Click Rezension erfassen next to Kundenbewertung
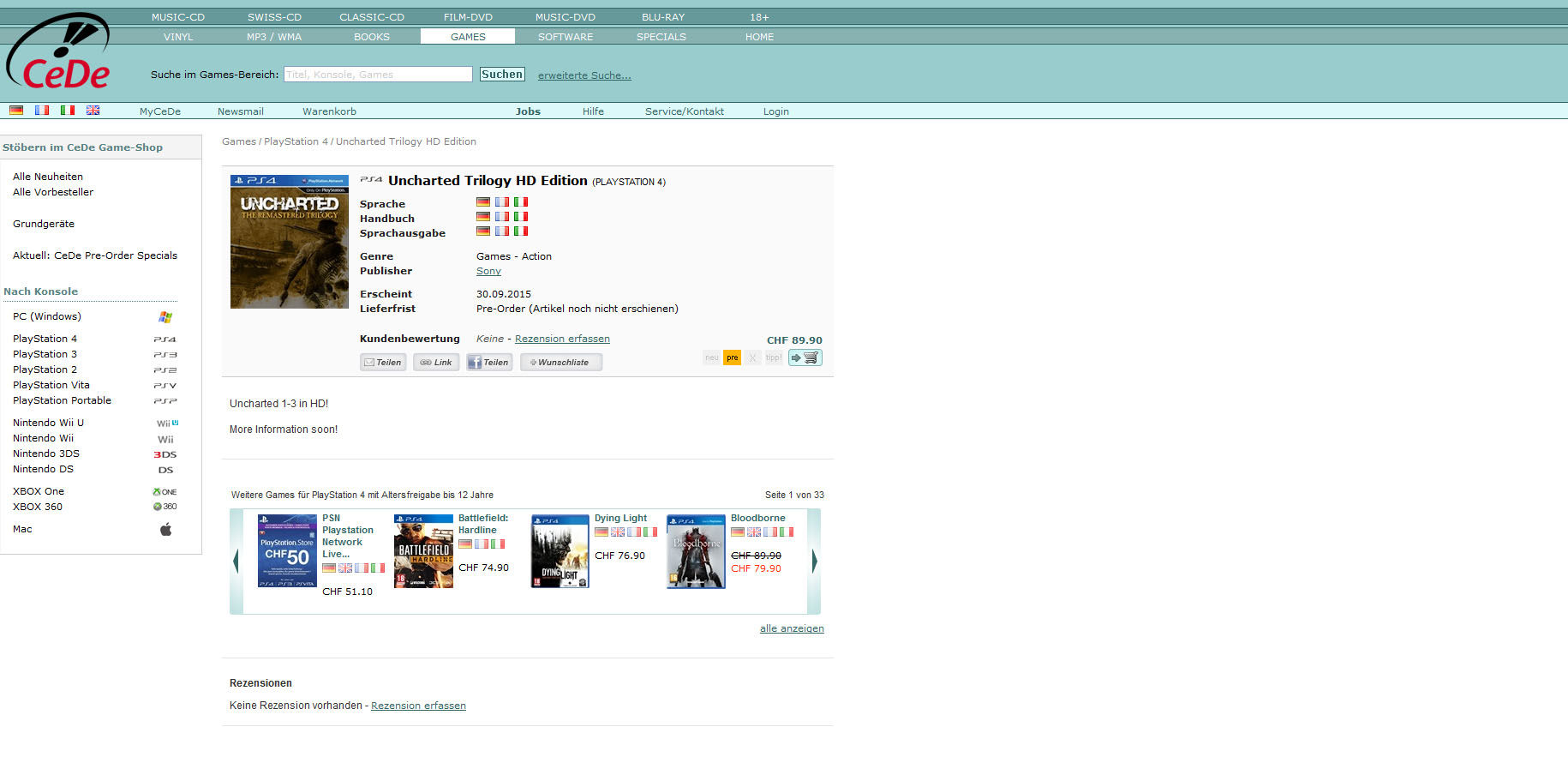This screenshot has height=769, width=1568. (562, 339)
